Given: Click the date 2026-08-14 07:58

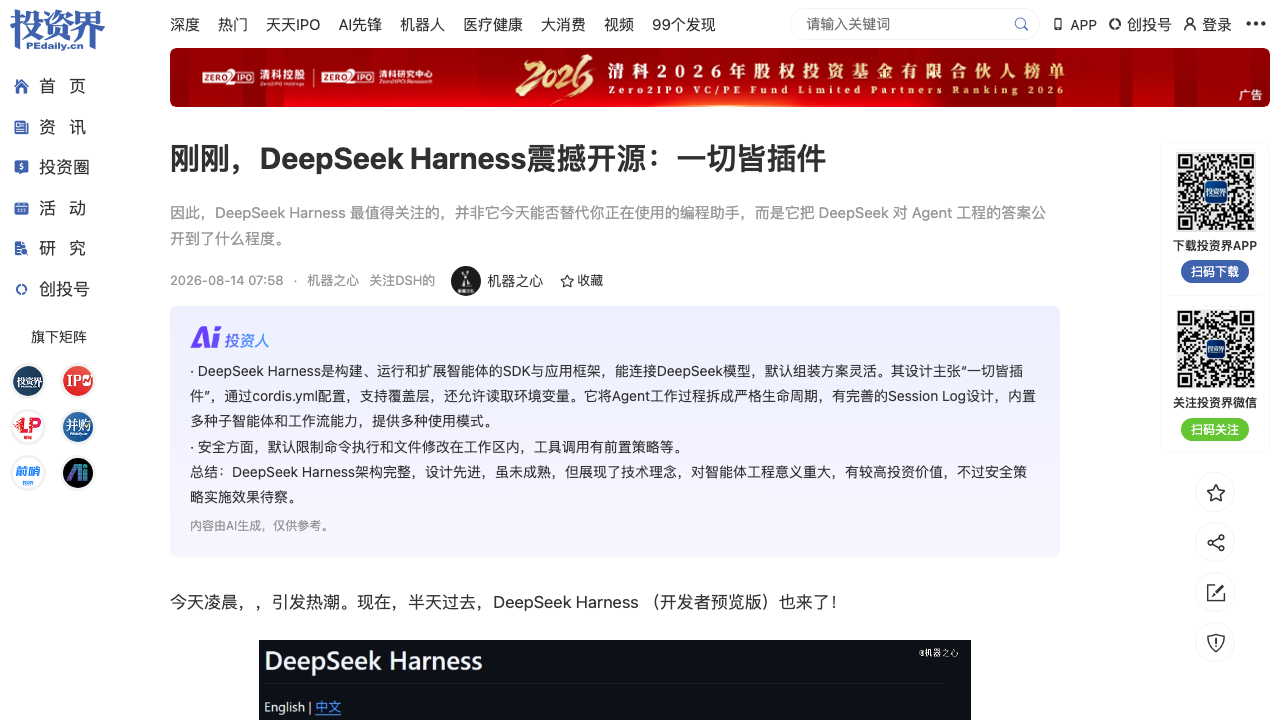Looking at the screenshot, I should tap(227, 281).
